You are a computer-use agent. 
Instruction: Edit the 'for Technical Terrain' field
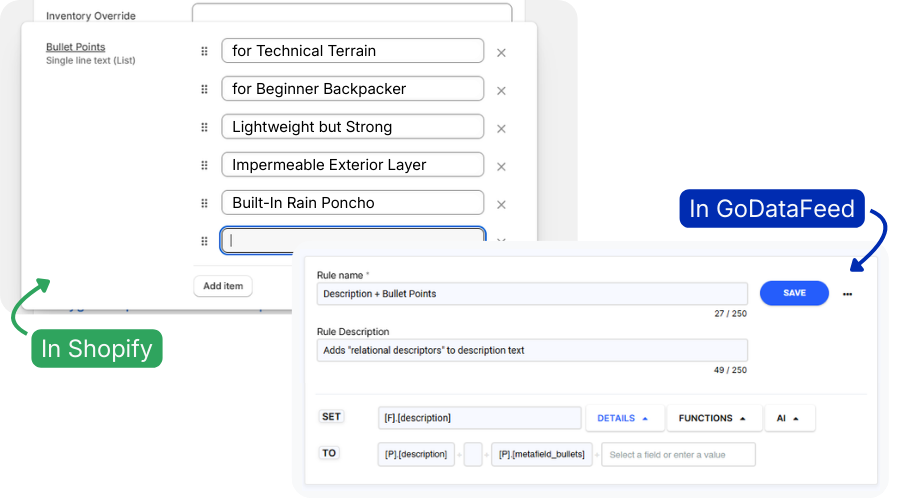(x=353, y=51)
